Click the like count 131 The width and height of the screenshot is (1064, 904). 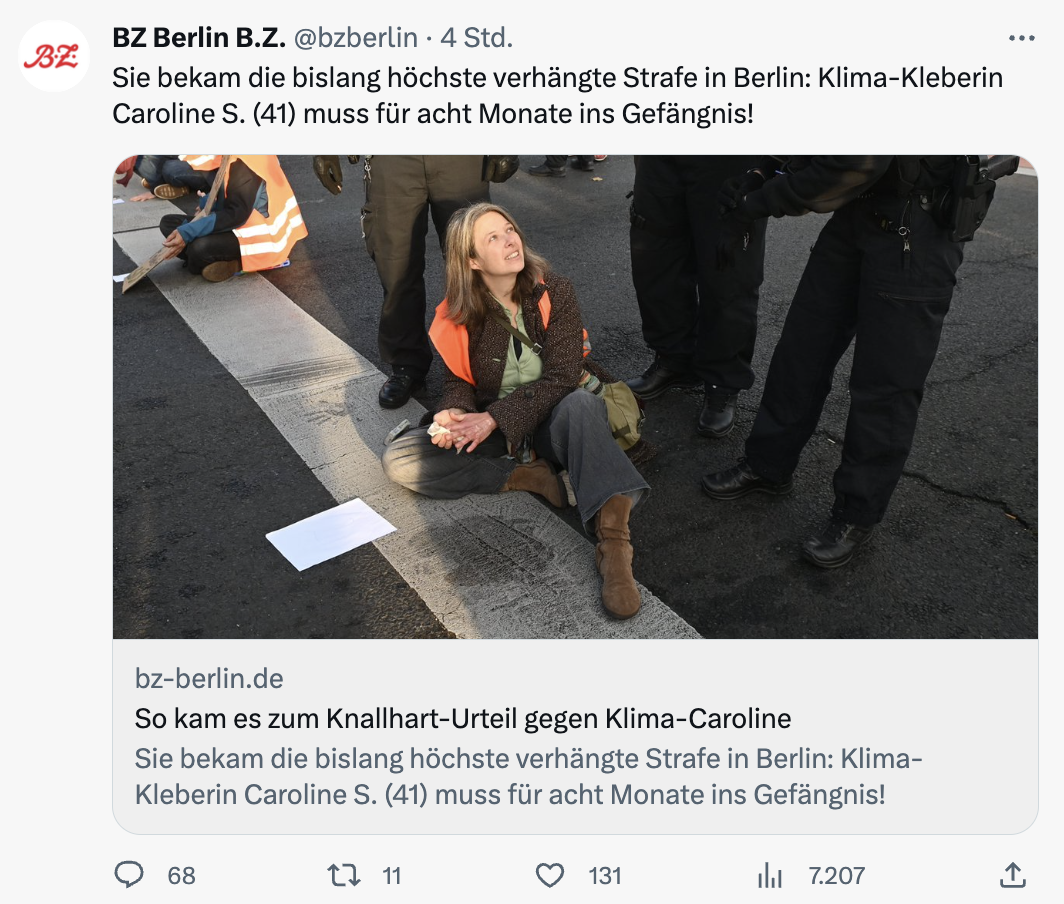click(x=605, y=876)
